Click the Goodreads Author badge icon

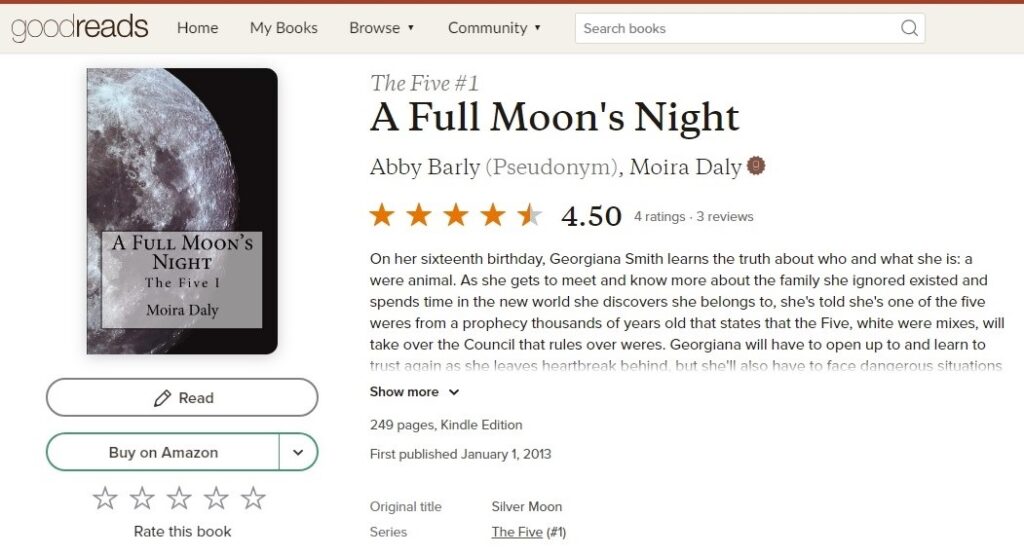pos(756,166)
